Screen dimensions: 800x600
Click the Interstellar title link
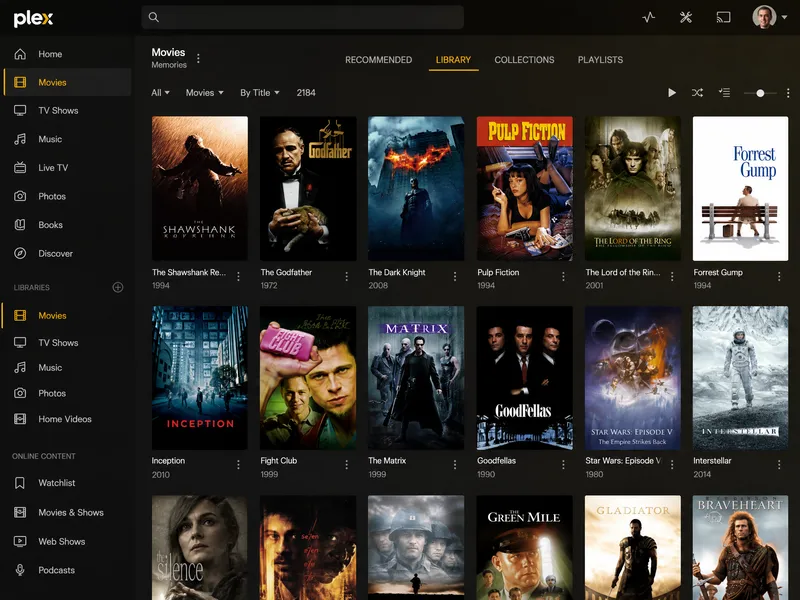click(x=712, y=461)
